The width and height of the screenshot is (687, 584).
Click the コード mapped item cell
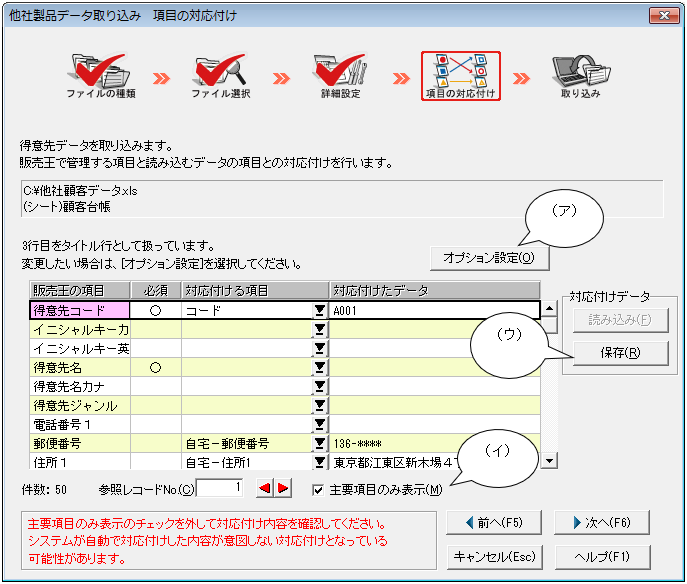(x=247, y=310)
